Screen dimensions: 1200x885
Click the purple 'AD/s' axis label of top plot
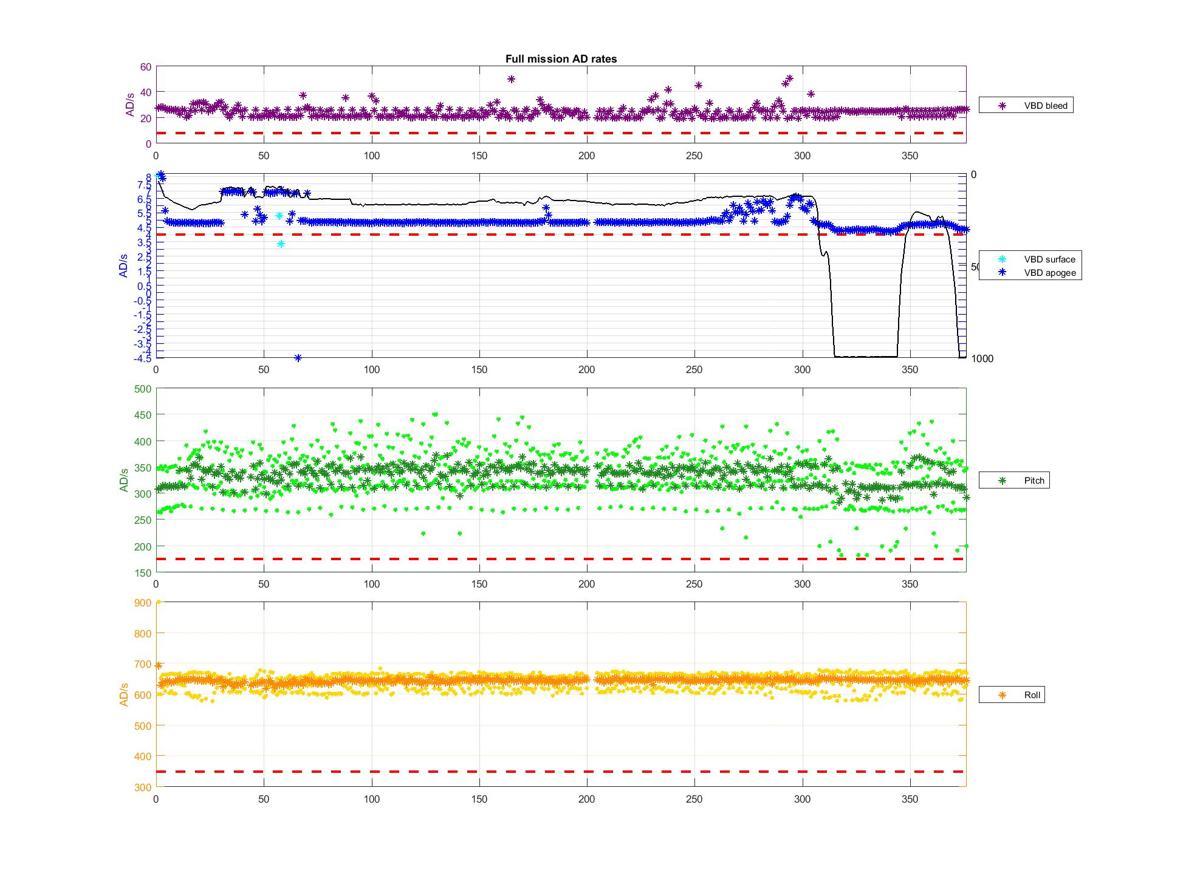[128, 105]
